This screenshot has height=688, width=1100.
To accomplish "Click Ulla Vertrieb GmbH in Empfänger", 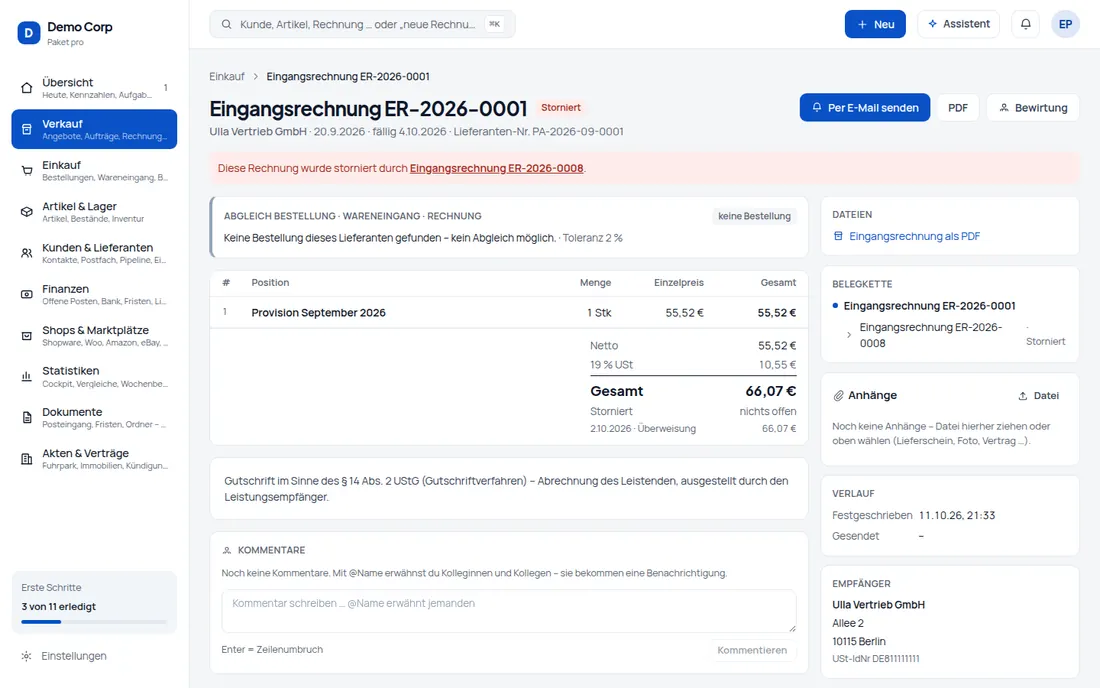I will click(x=878, y=605).
